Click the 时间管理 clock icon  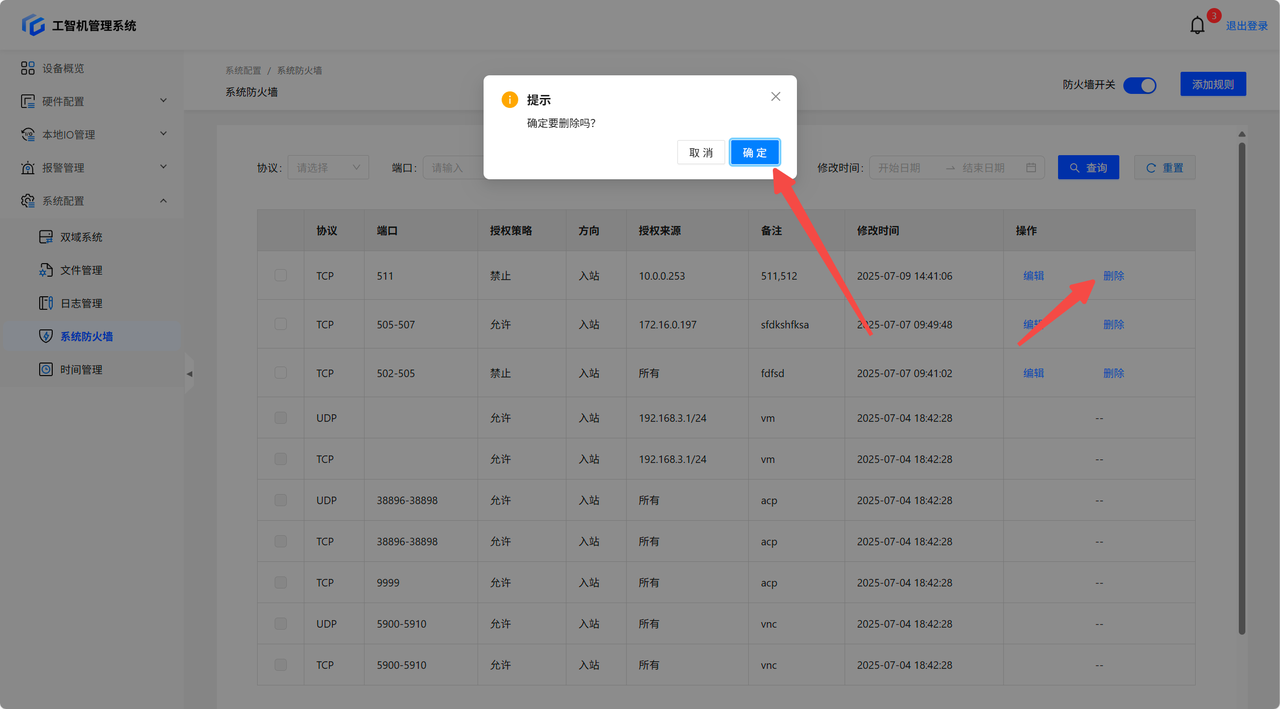click(x=45, y=369)
